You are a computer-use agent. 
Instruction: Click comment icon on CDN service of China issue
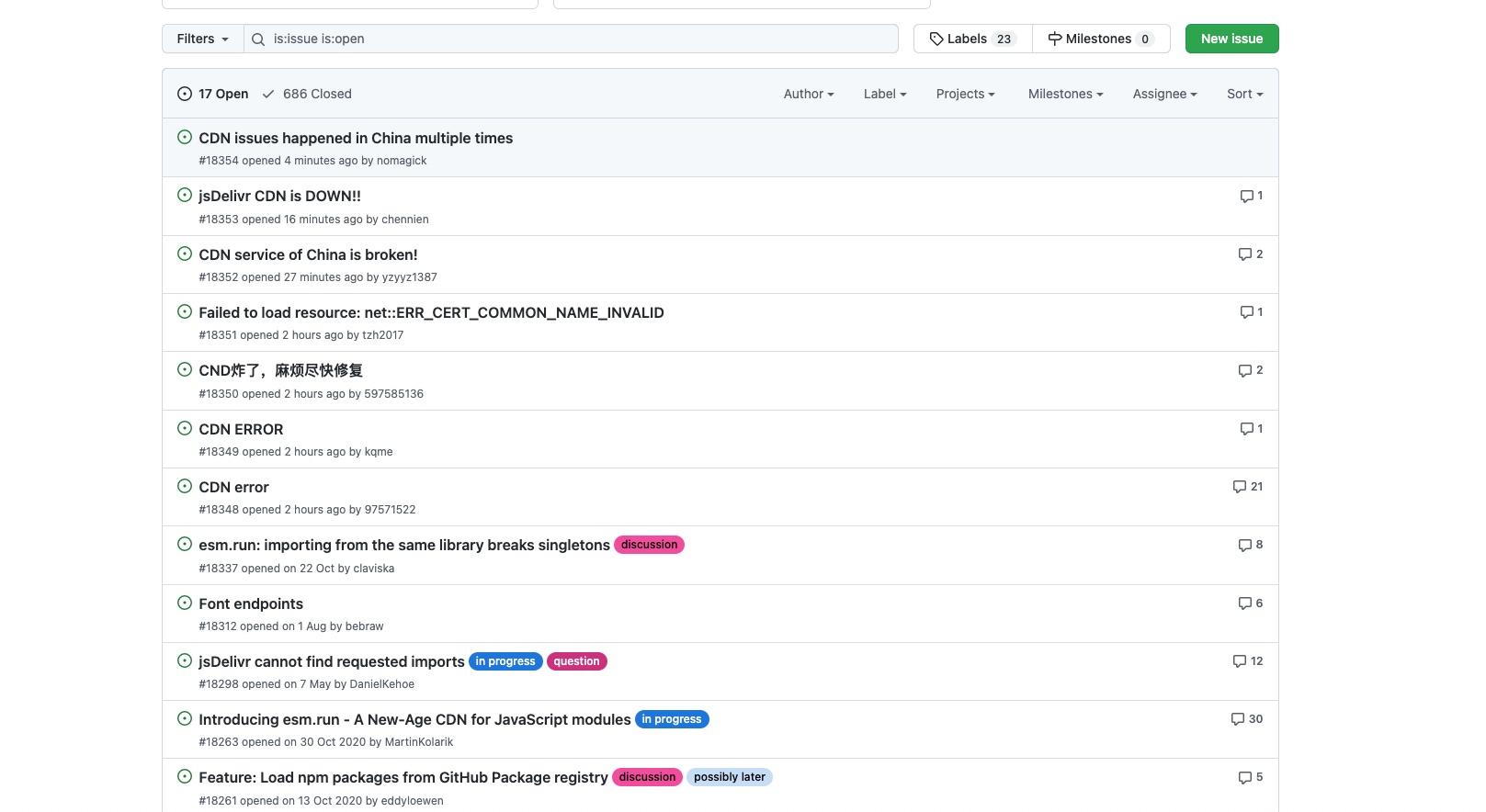1244,254
